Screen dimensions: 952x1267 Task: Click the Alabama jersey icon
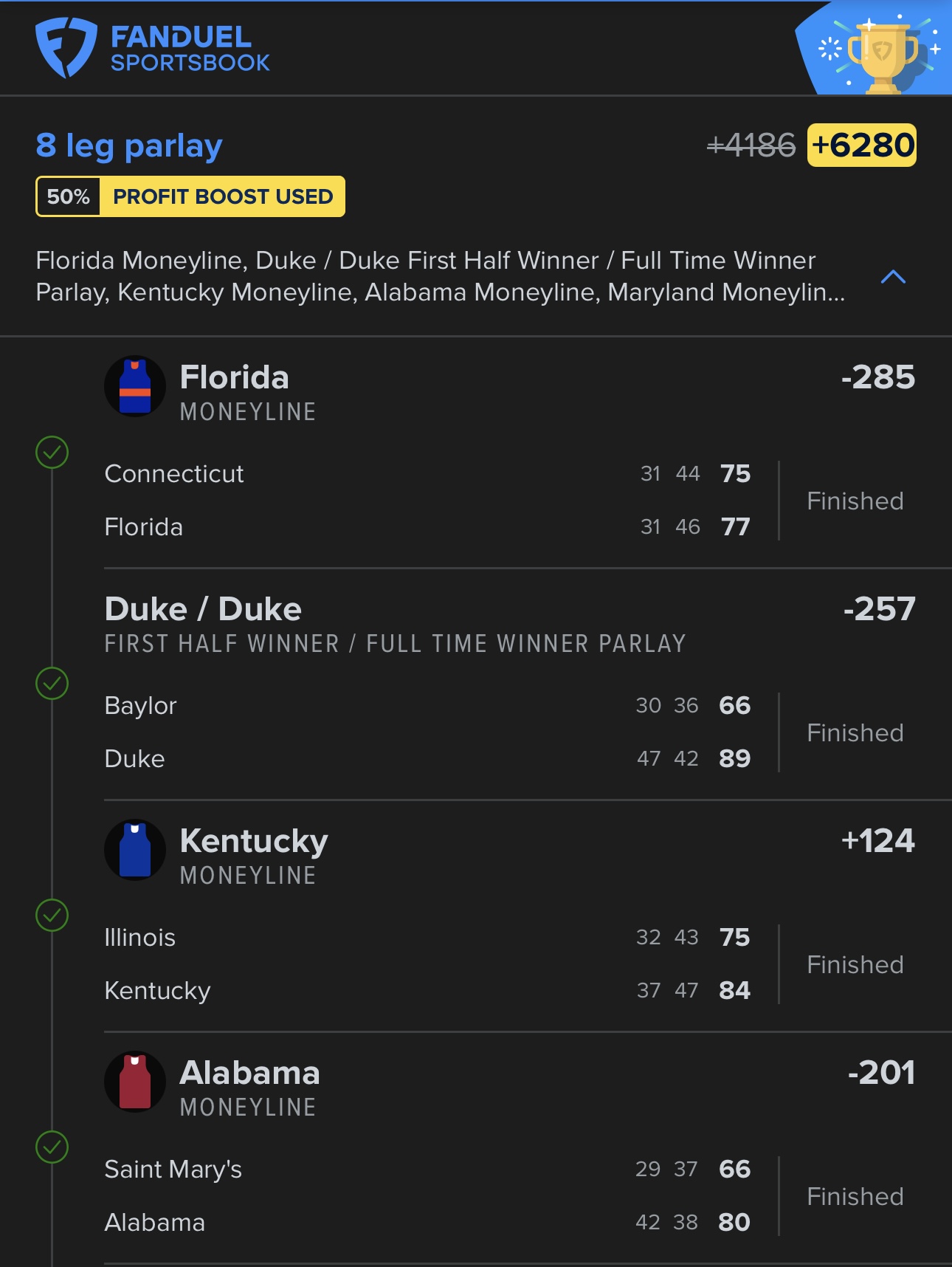tap(135, 1082)
